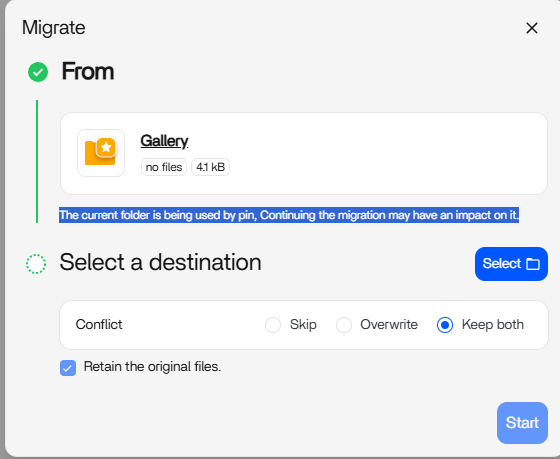The height and width of the screenshot is (459, 560).
Task: Click the Start button to begin migration
Action: [522, 423]
